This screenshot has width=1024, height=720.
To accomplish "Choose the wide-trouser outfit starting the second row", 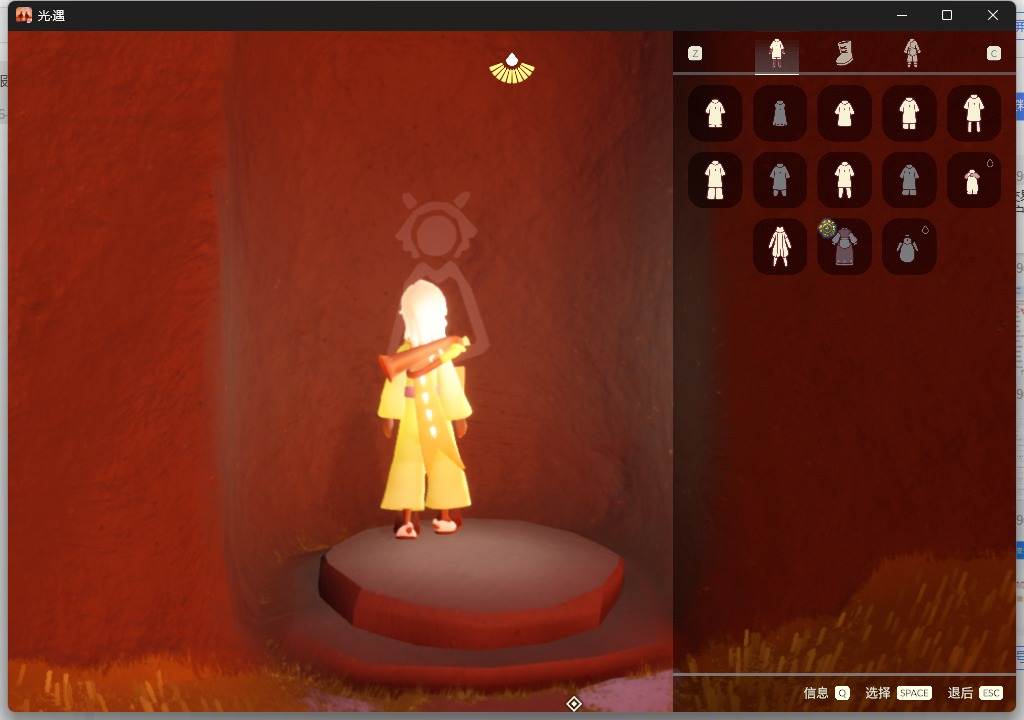I will 715,180.
